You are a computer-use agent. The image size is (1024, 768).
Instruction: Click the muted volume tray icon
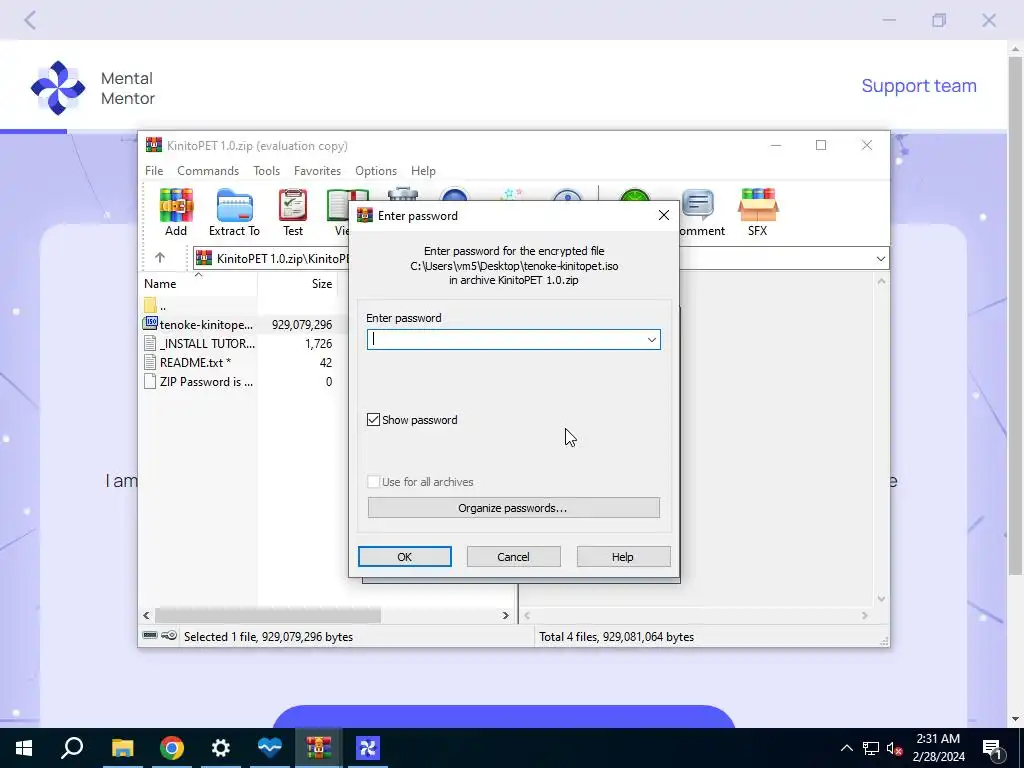894,748
